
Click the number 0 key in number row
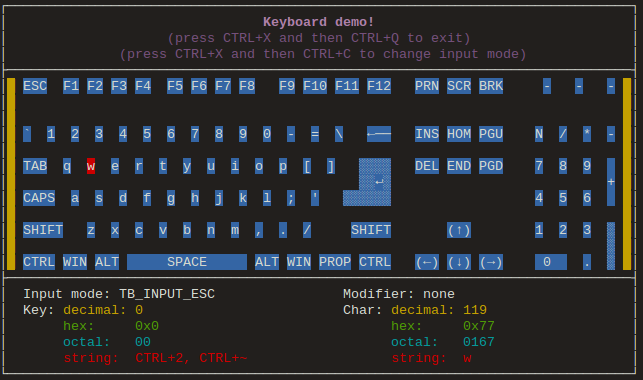tap(267, 134)
